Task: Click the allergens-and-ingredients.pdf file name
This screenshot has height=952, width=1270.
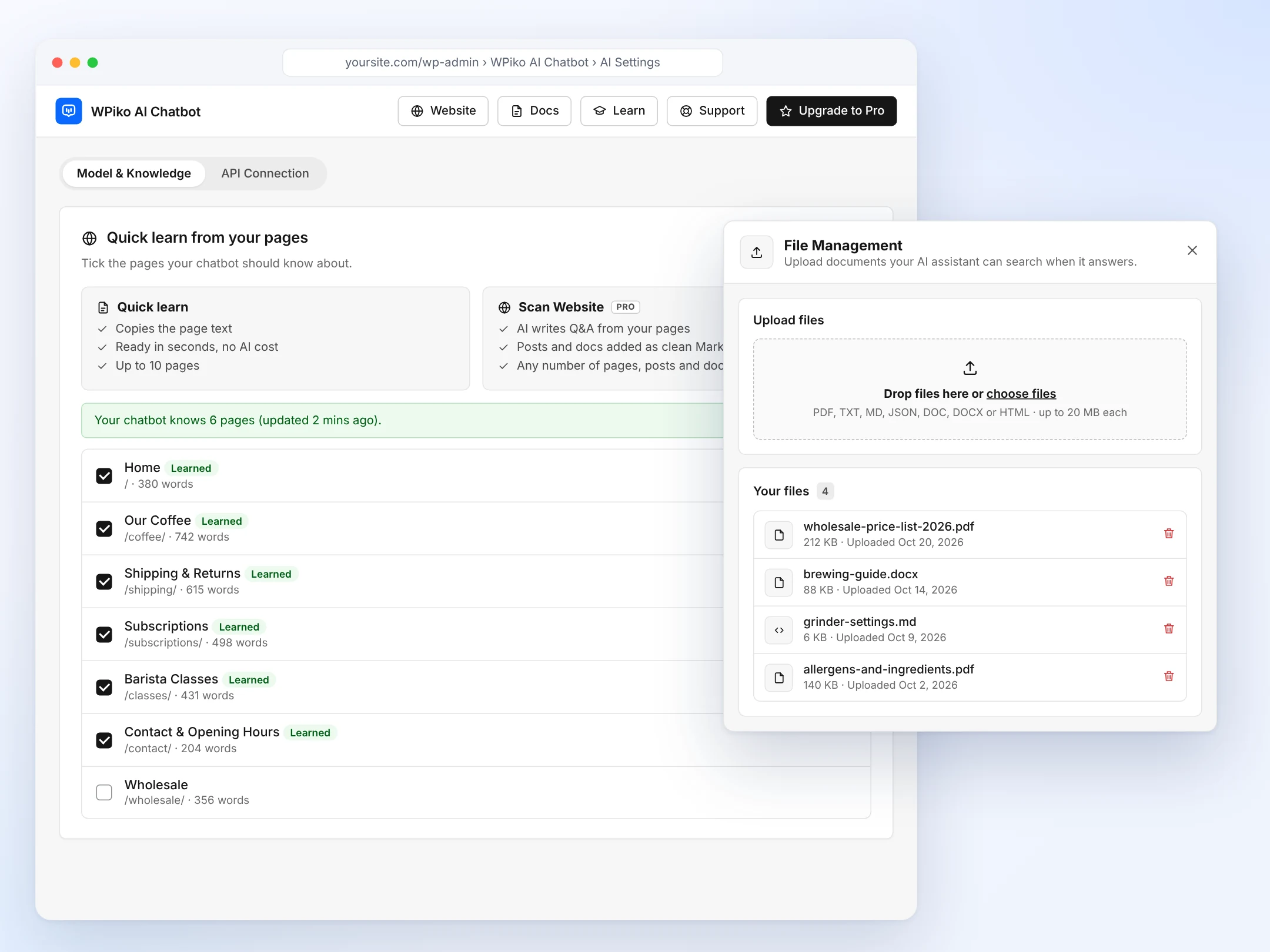Action: (x=889, y=669)
